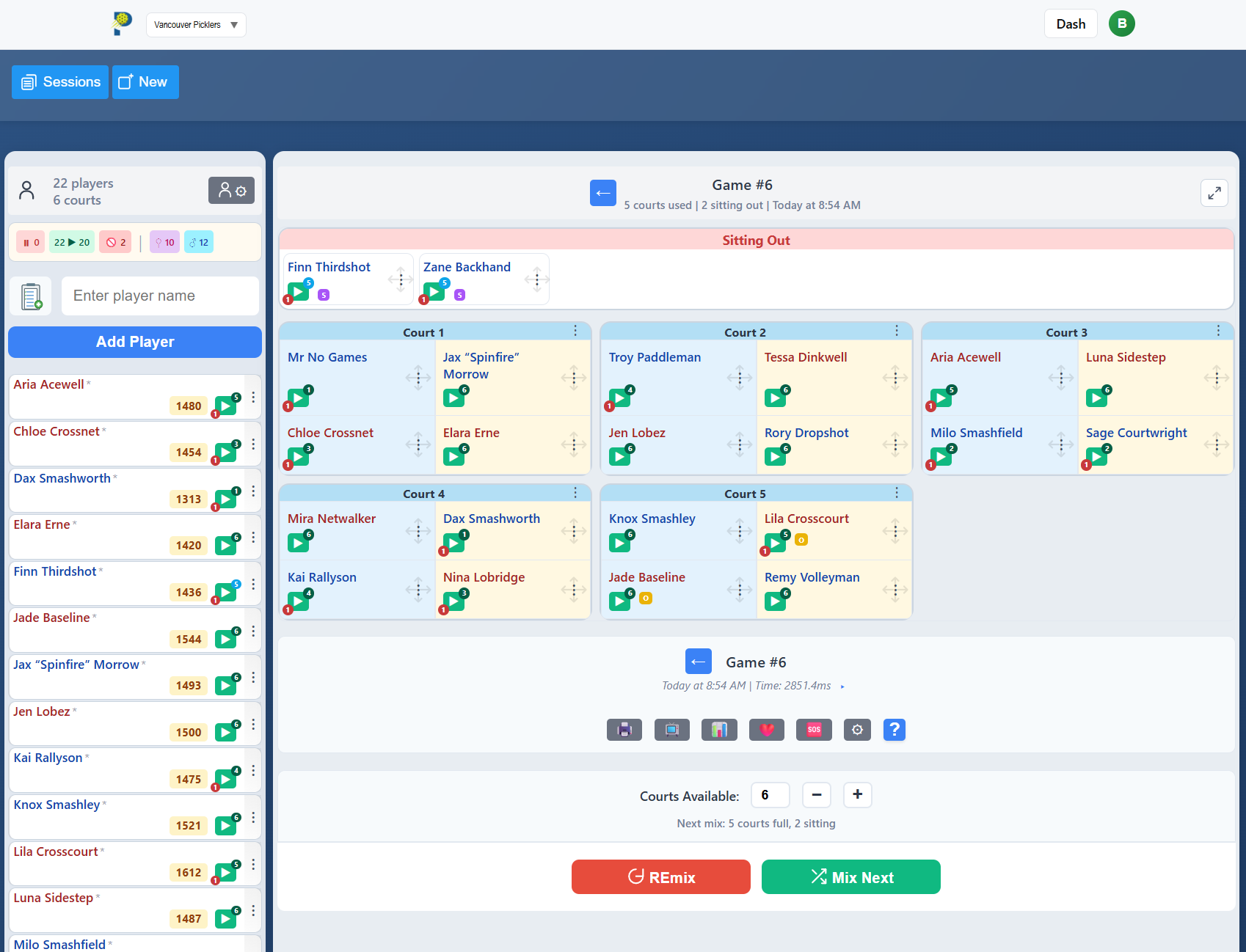This screenshot has height=952, width=1246.
Task: Click the blue question mark help icon
Action: [894, 730]
